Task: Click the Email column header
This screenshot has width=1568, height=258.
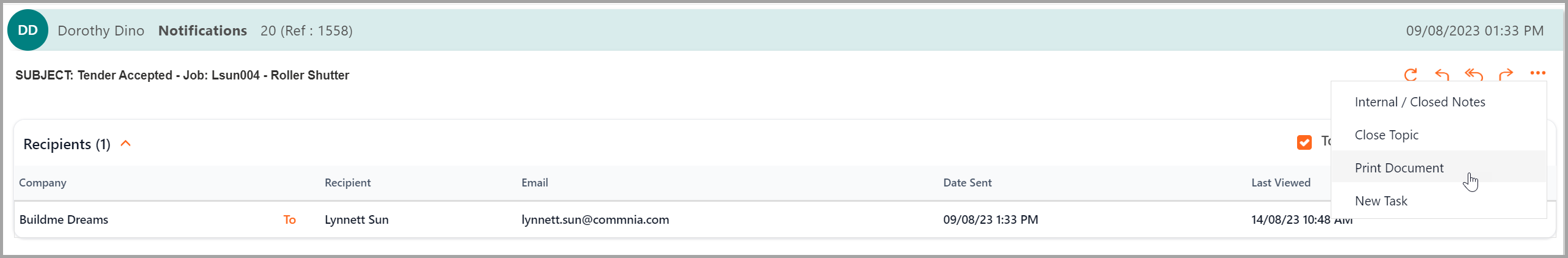Action: click(534, 183)
